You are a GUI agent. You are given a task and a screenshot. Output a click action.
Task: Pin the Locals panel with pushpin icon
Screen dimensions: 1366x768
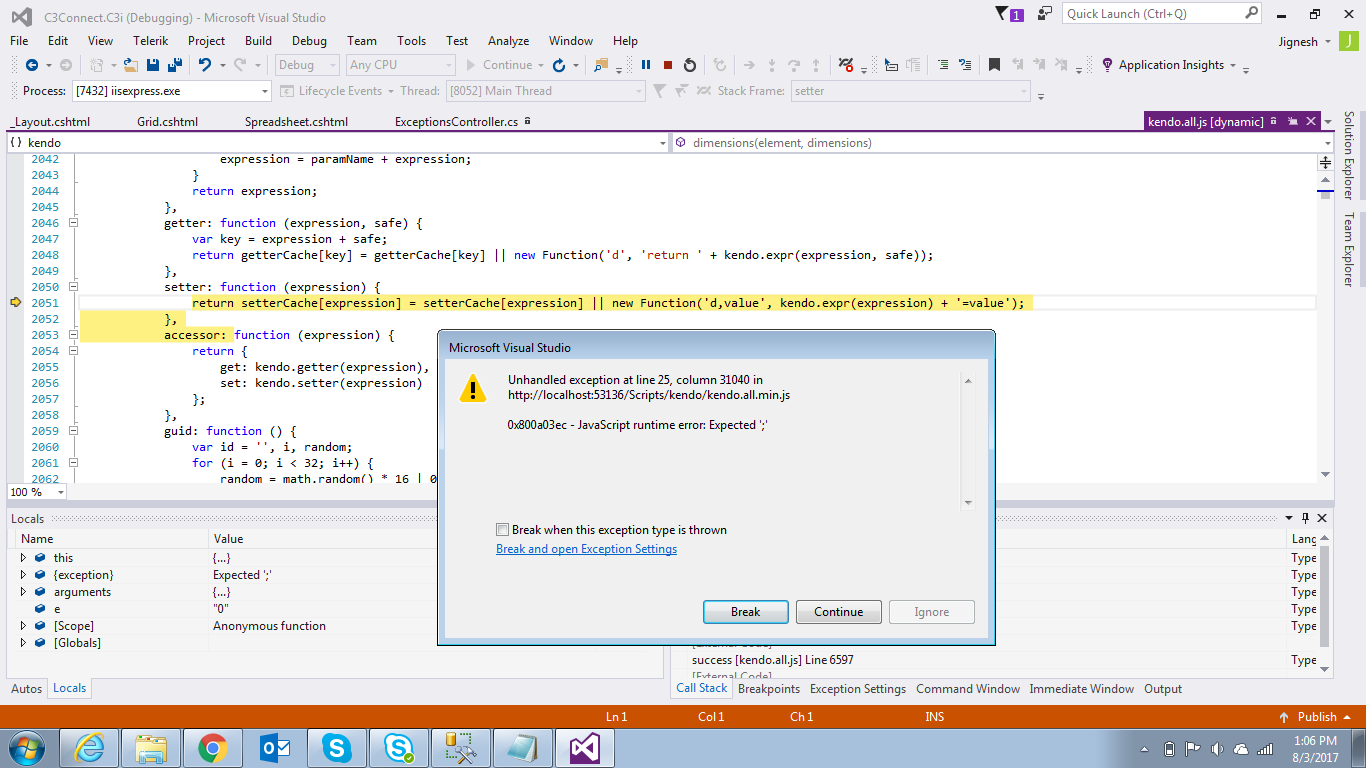pos(1305,518)
